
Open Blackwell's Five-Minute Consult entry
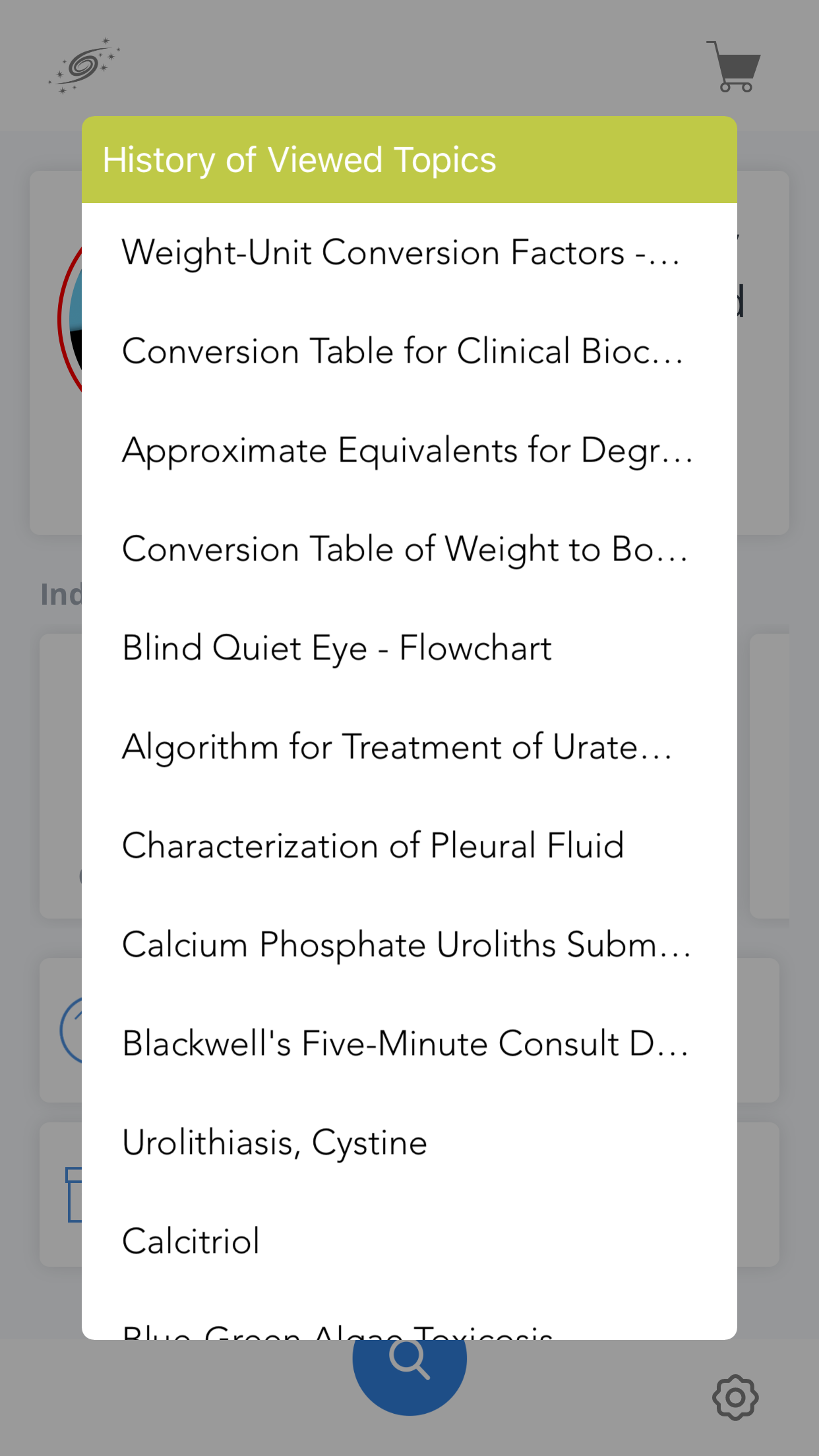[405, 1044]
